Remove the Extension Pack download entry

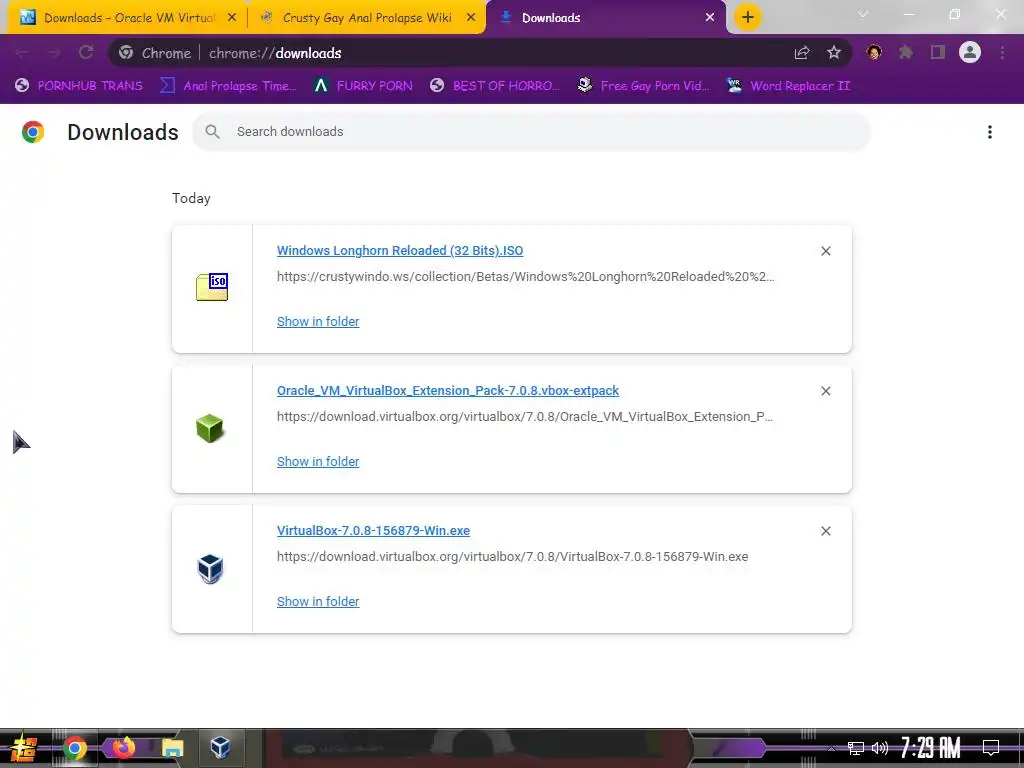click(826, 391)
